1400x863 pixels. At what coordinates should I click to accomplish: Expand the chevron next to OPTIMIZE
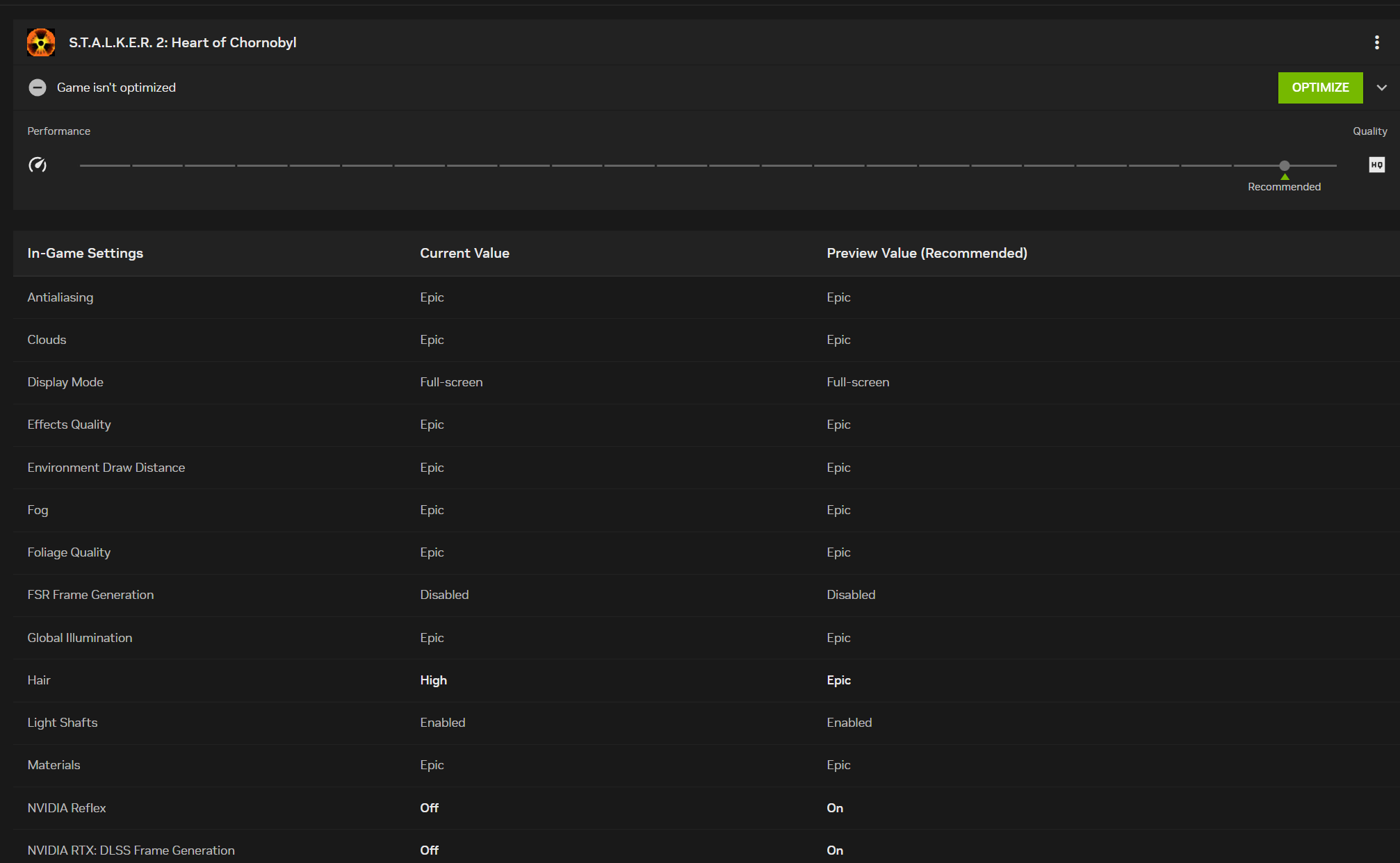point(1382,88)
